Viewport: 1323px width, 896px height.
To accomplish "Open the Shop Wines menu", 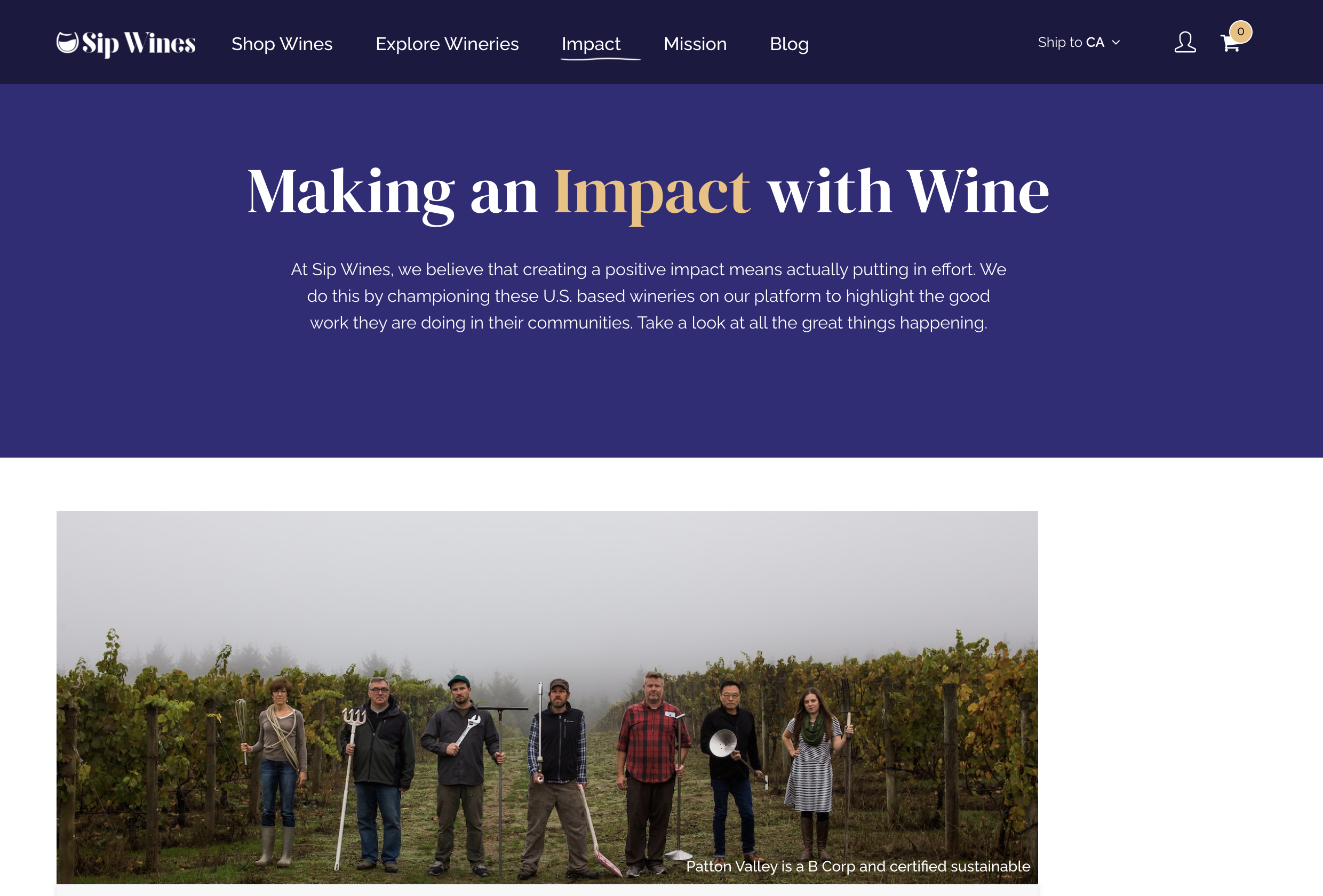I will tap(282, 44).
